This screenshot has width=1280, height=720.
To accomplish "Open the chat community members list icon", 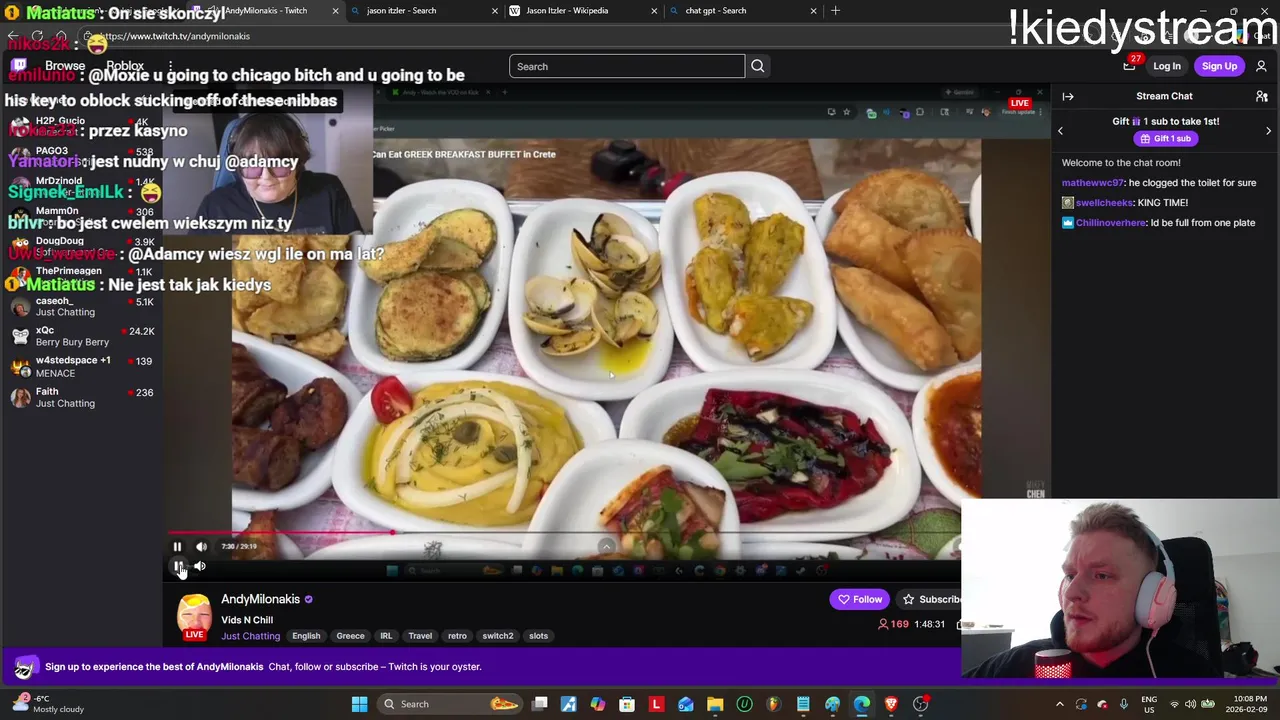I will [1262, 96].
